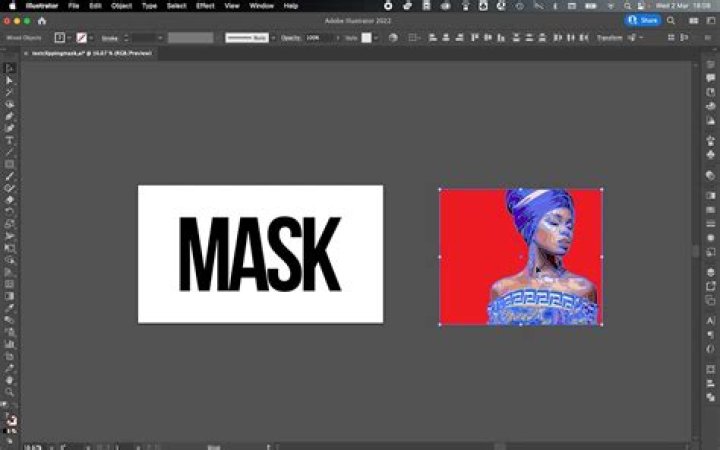720x450 pixels.
Task: Choose the Zoom tool magnifier
Action: [x=10, y=392]
